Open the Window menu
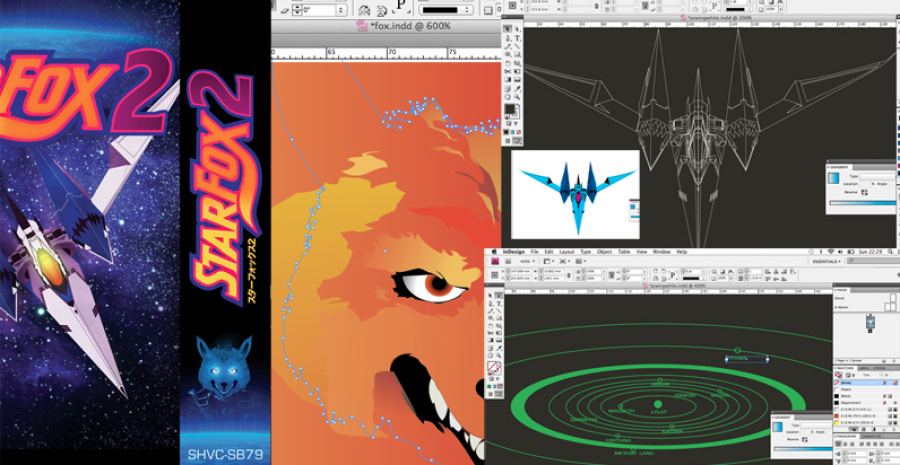Viewport: 900px width, 465px height. click(661, 251)
